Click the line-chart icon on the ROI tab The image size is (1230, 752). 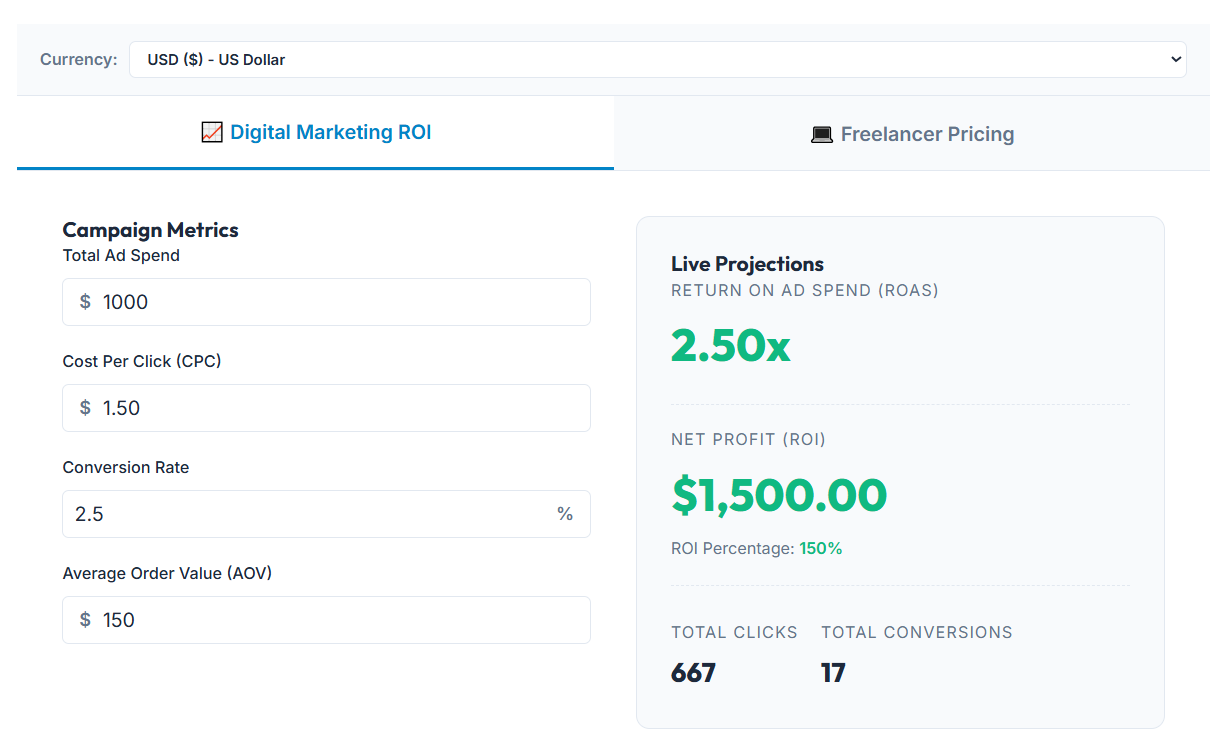(x=212, y=131)
